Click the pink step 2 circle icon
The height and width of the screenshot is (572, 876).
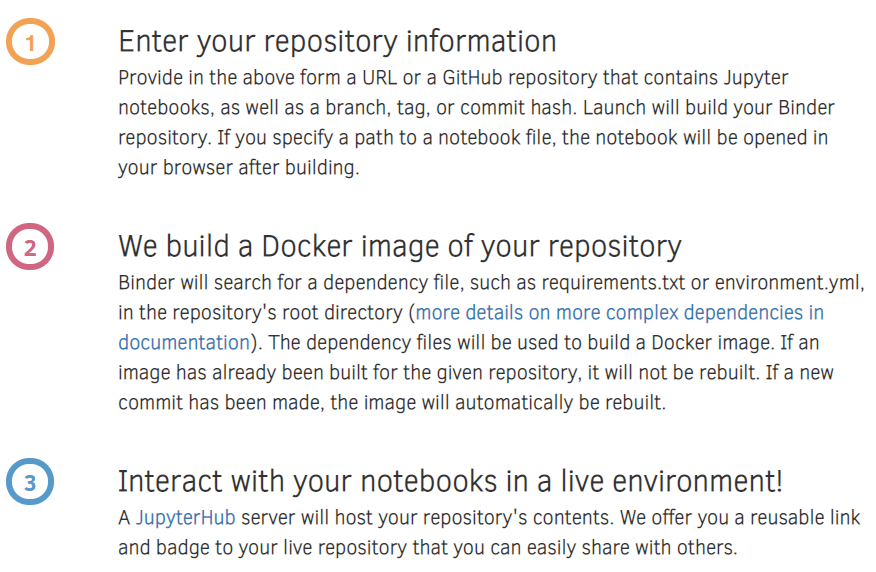pyautogui.click(x=30, y=246)
